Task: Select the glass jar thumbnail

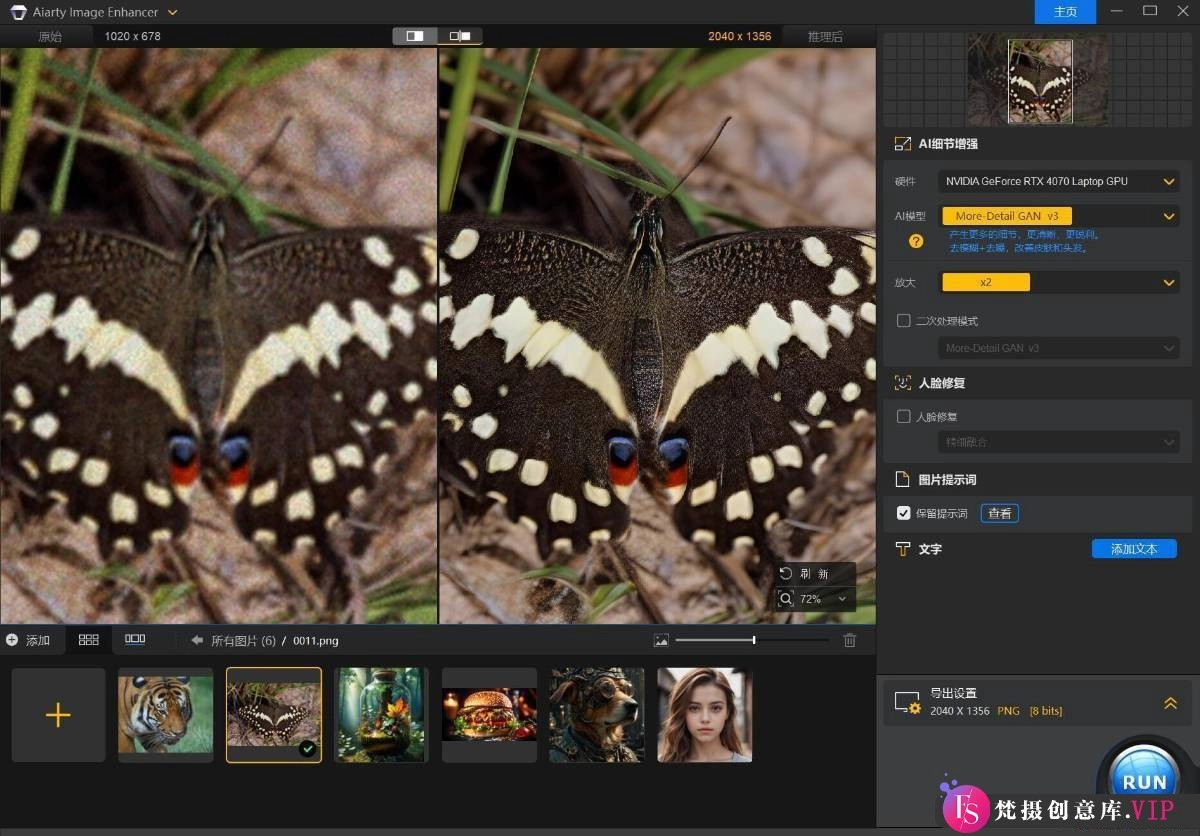Action: (x=382, y=715)
